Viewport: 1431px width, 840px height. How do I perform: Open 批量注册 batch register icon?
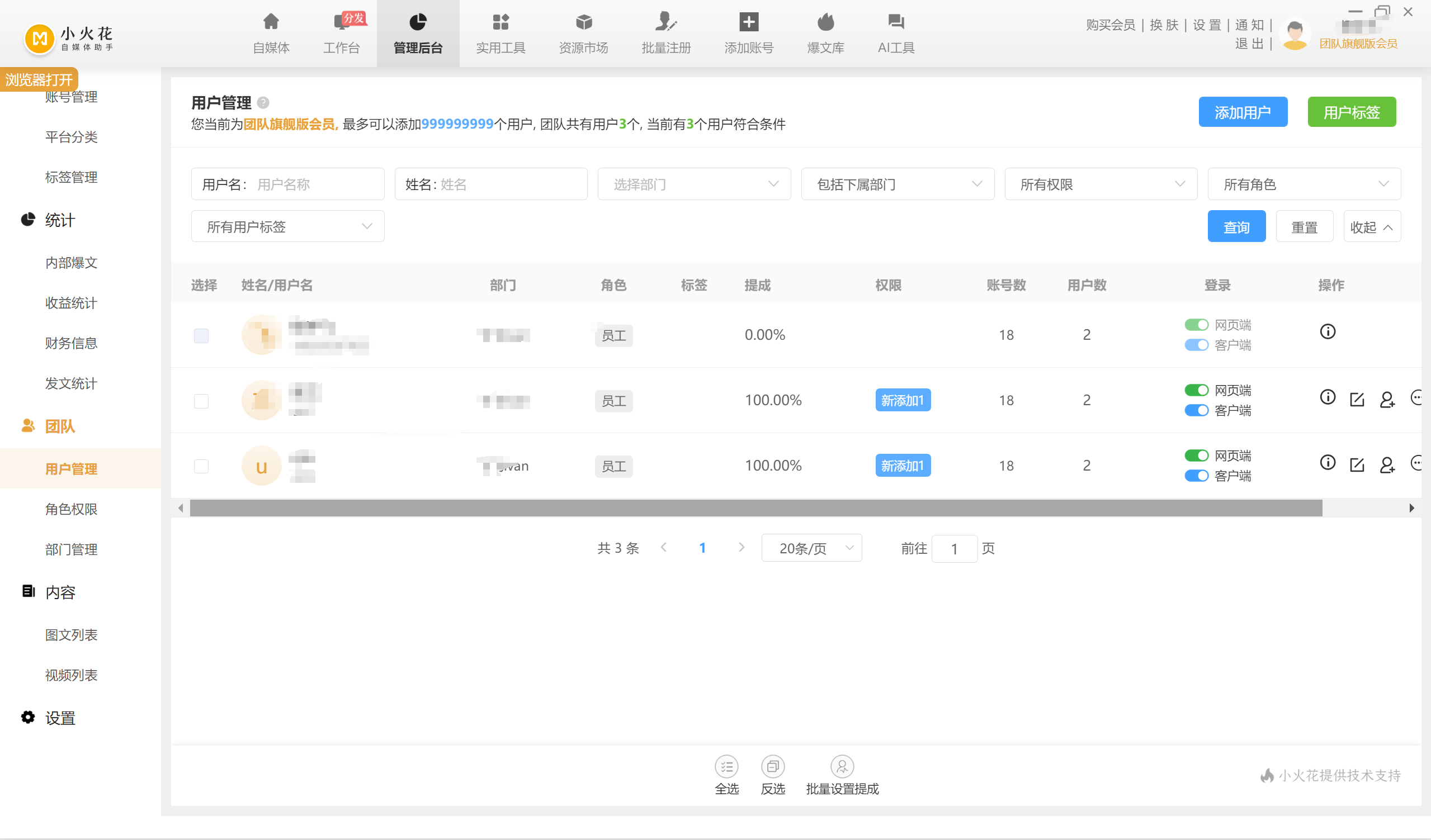(x=665, y=22)
